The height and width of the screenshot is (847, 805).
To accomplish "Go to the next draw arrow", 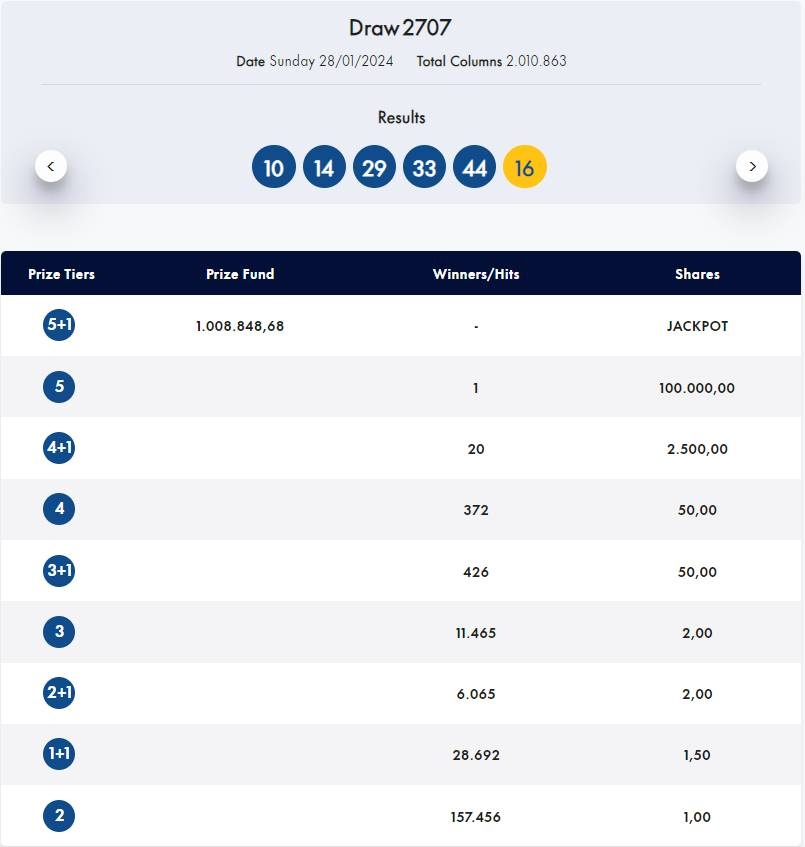I will (752, 165).
